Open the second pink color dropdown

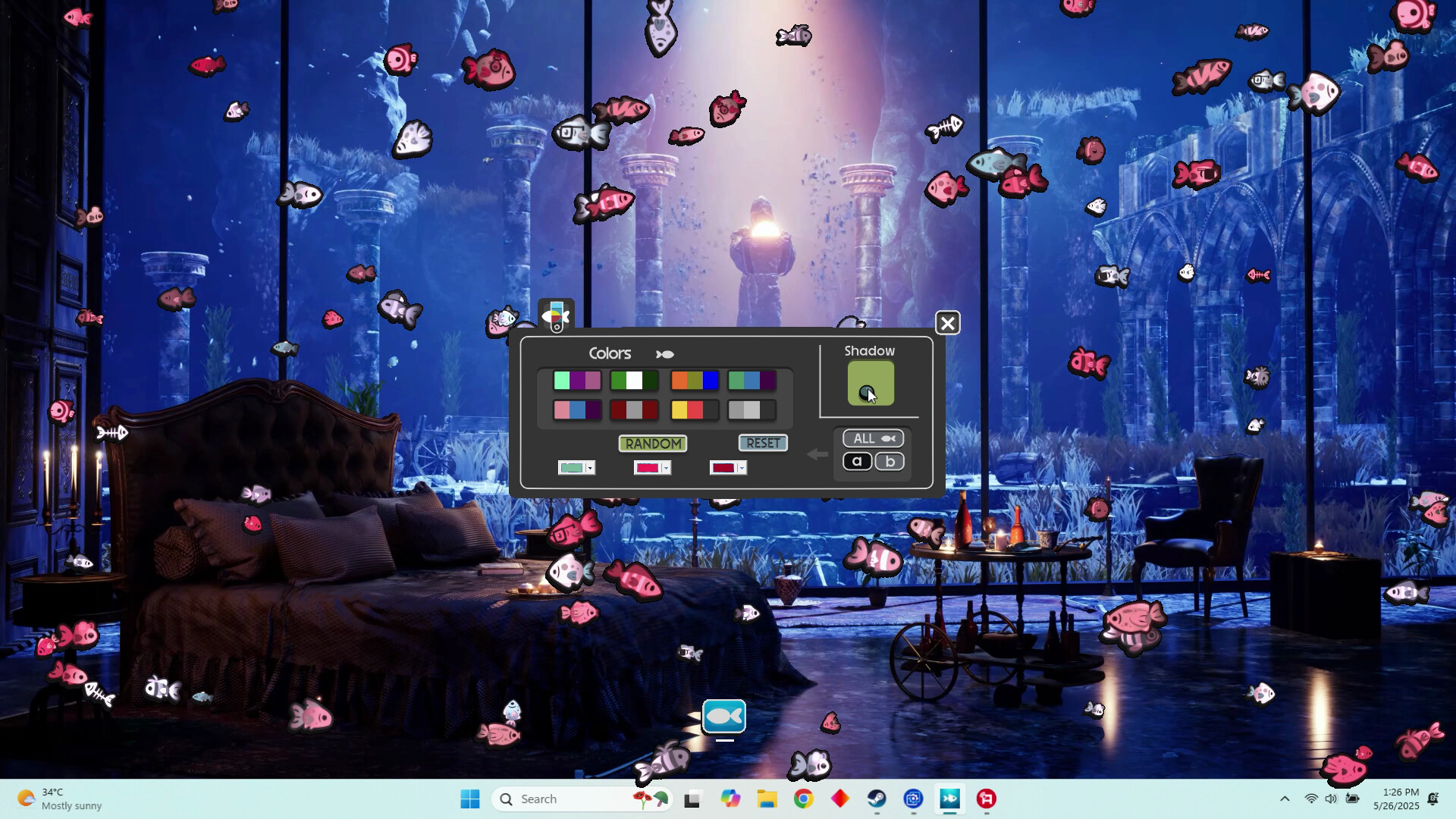[666, 468]
